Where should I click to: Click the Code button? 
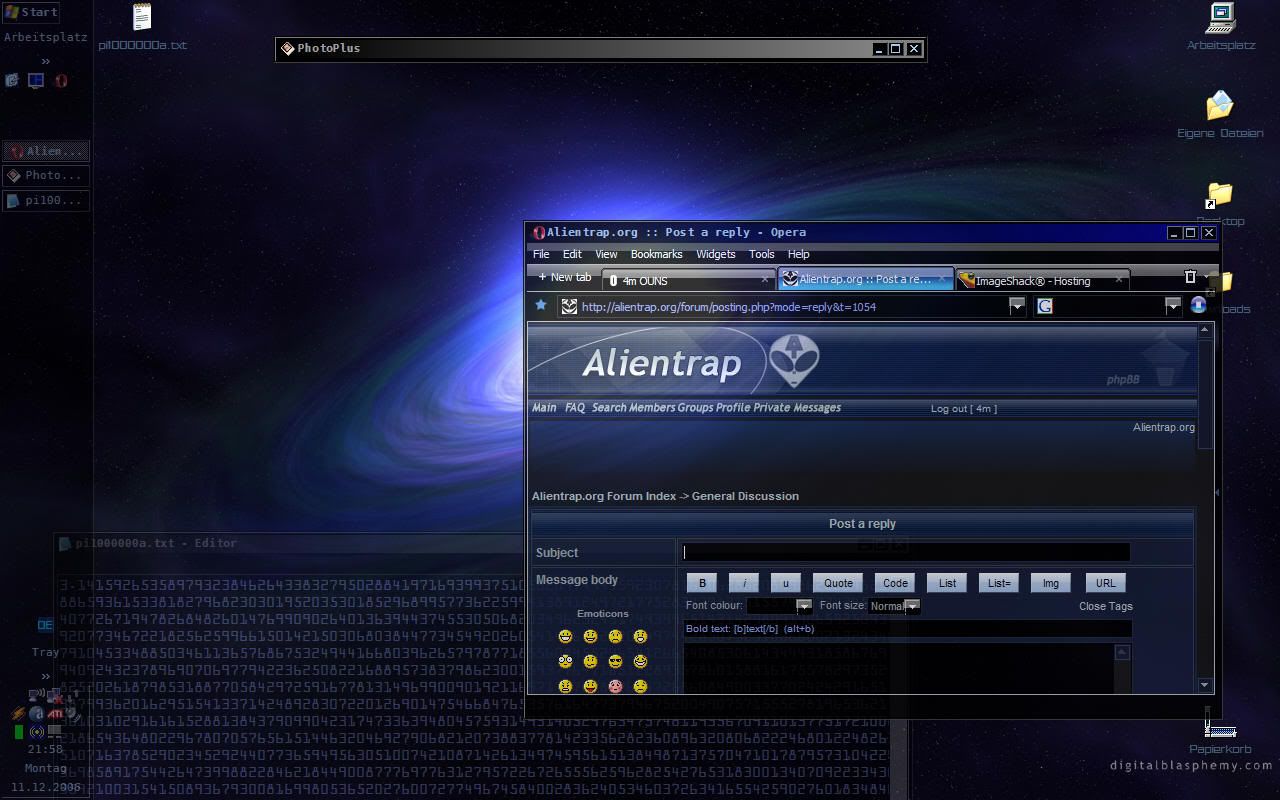[x=895, y=583]
